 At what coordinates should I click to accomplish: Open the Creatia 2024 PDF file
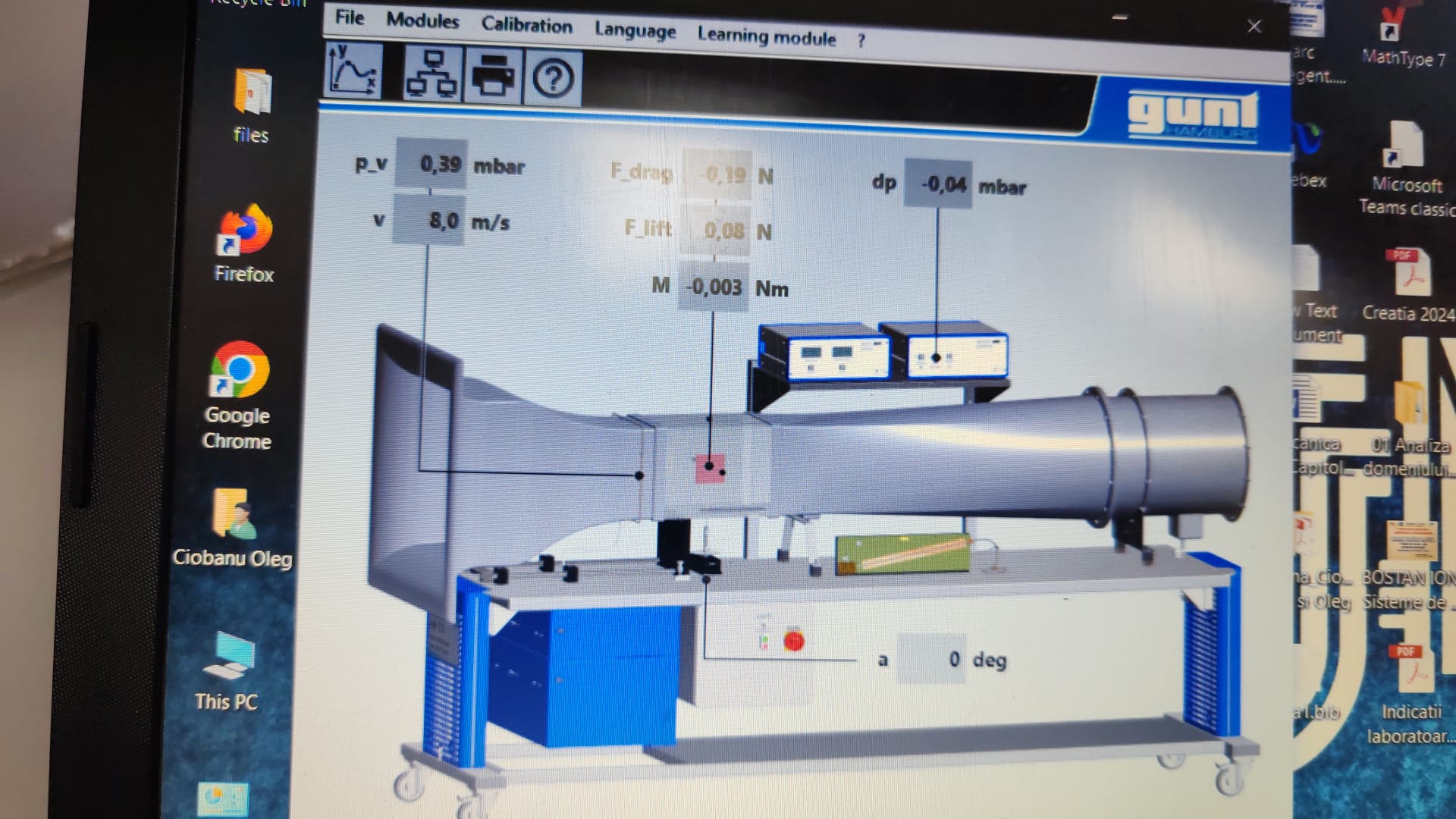pos(1409,285)
